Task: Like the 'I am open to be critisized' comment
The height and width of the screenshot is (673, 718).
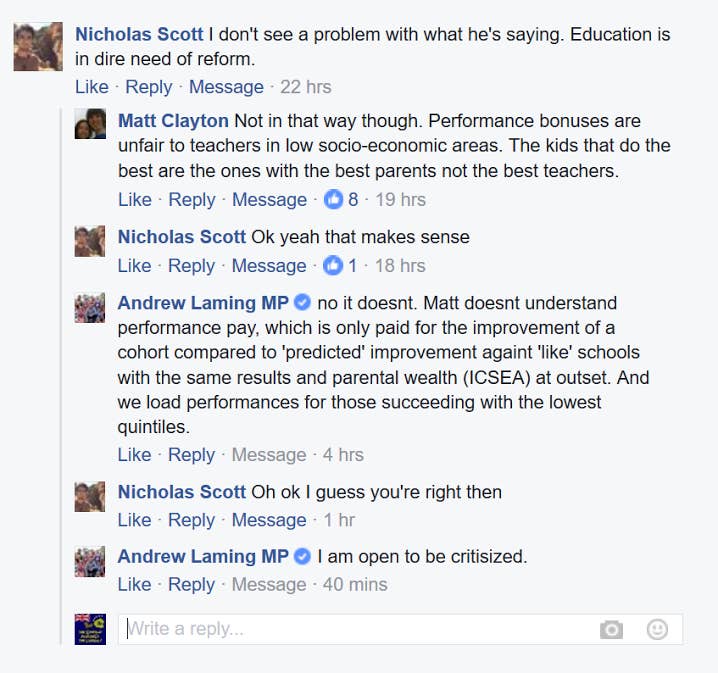Action: click(135, 585)
